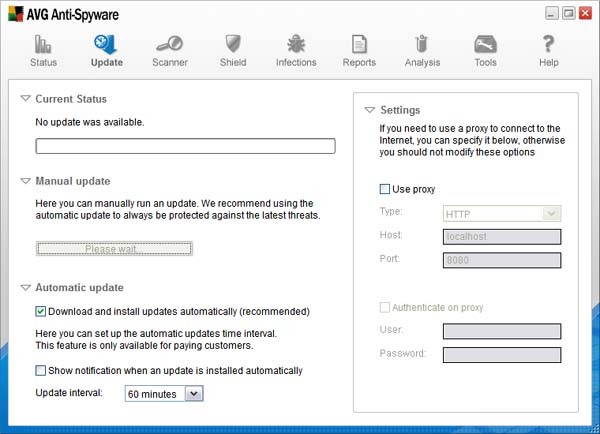Open the Infections bug icon
This screenshot has height=434, width=600.
[x=296, y=44]
